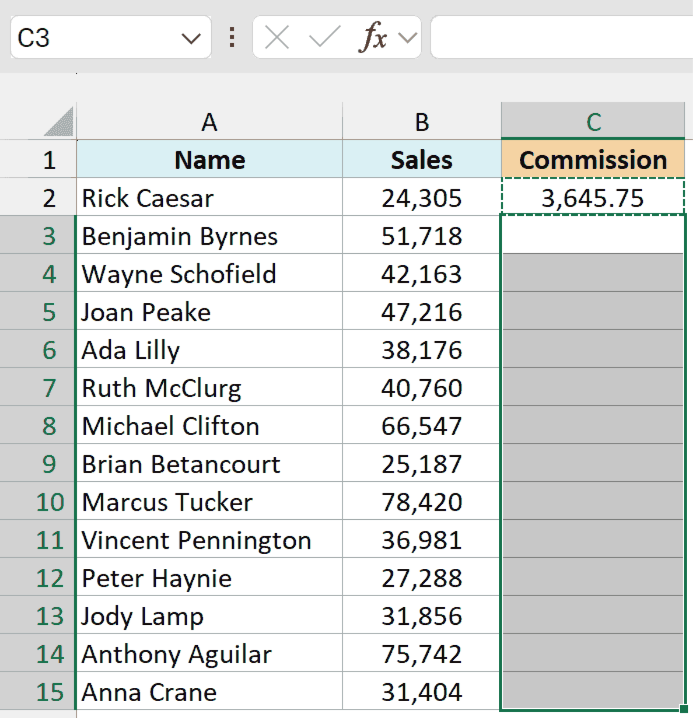Select row 3 header

pyautogui.click(x=38, y=235)
